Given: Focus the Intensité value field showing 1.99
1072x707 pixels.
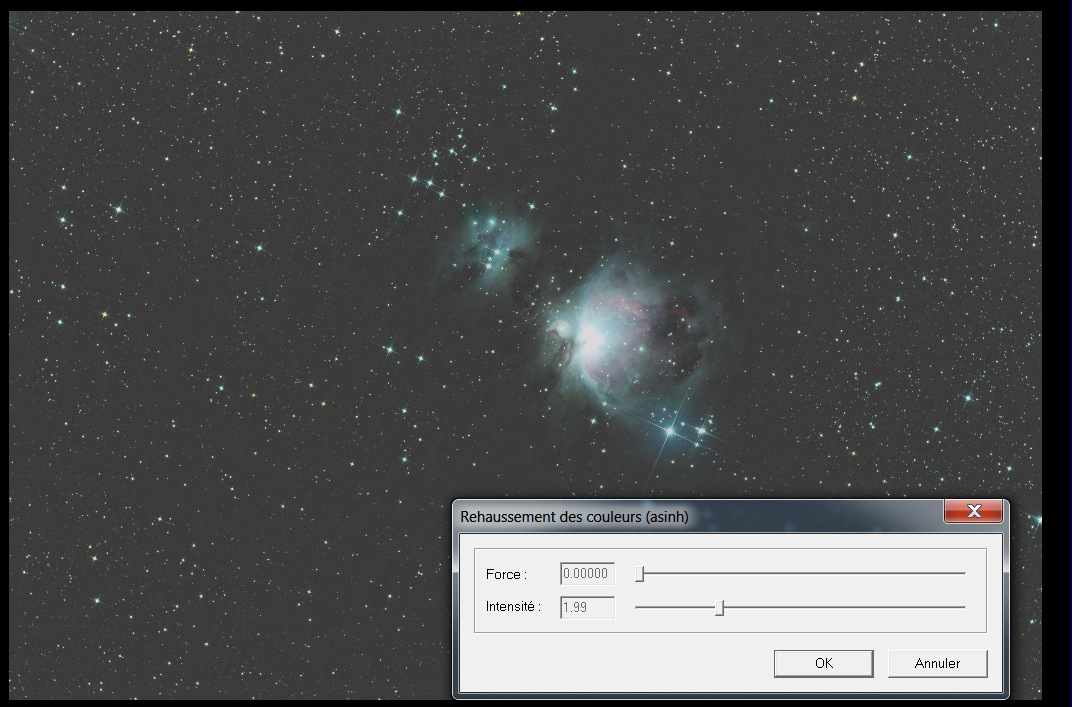Looking at the screenshot, I should click(x=587, y=607).
